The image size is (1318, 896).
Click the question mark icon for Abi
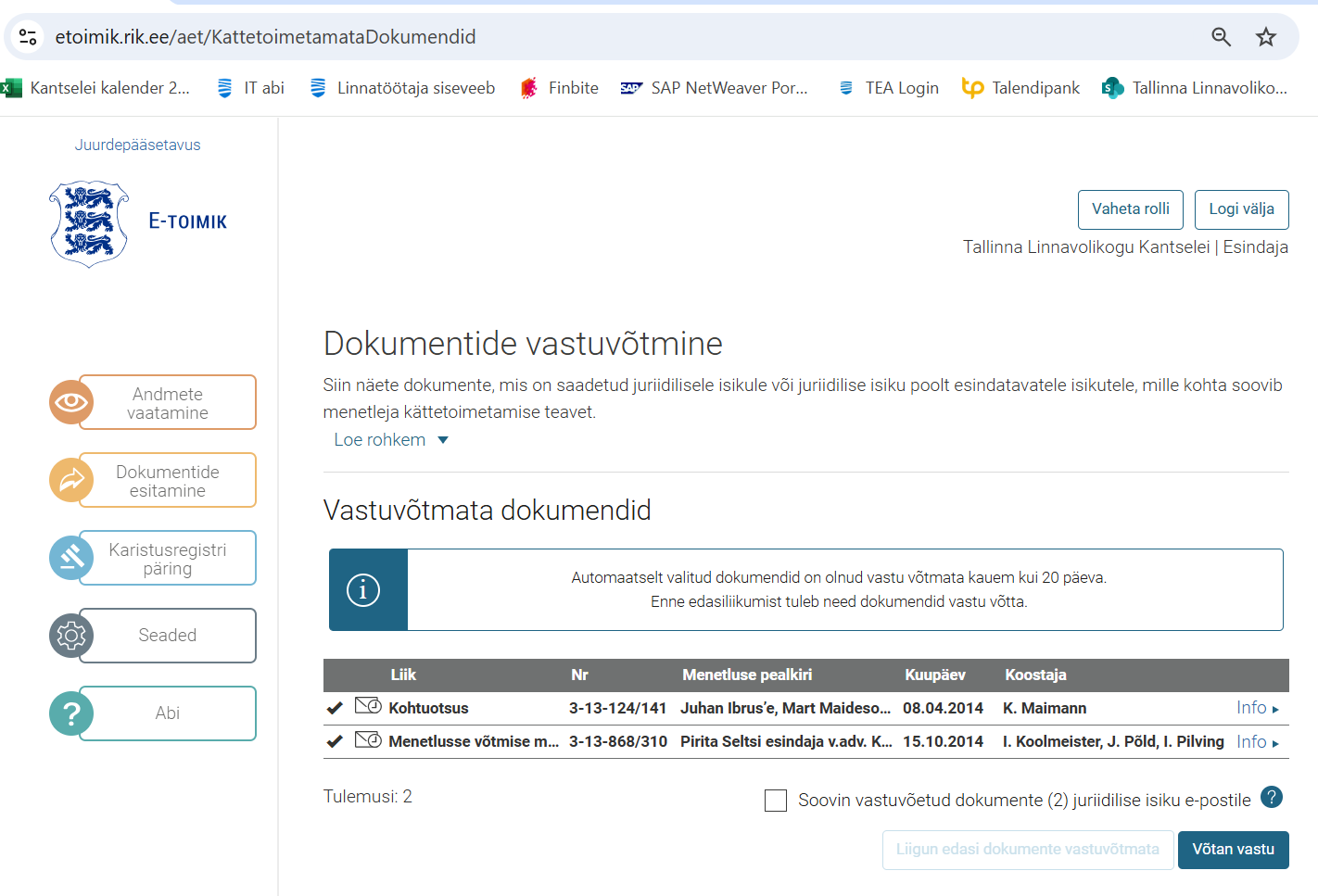tap(71, 713)
